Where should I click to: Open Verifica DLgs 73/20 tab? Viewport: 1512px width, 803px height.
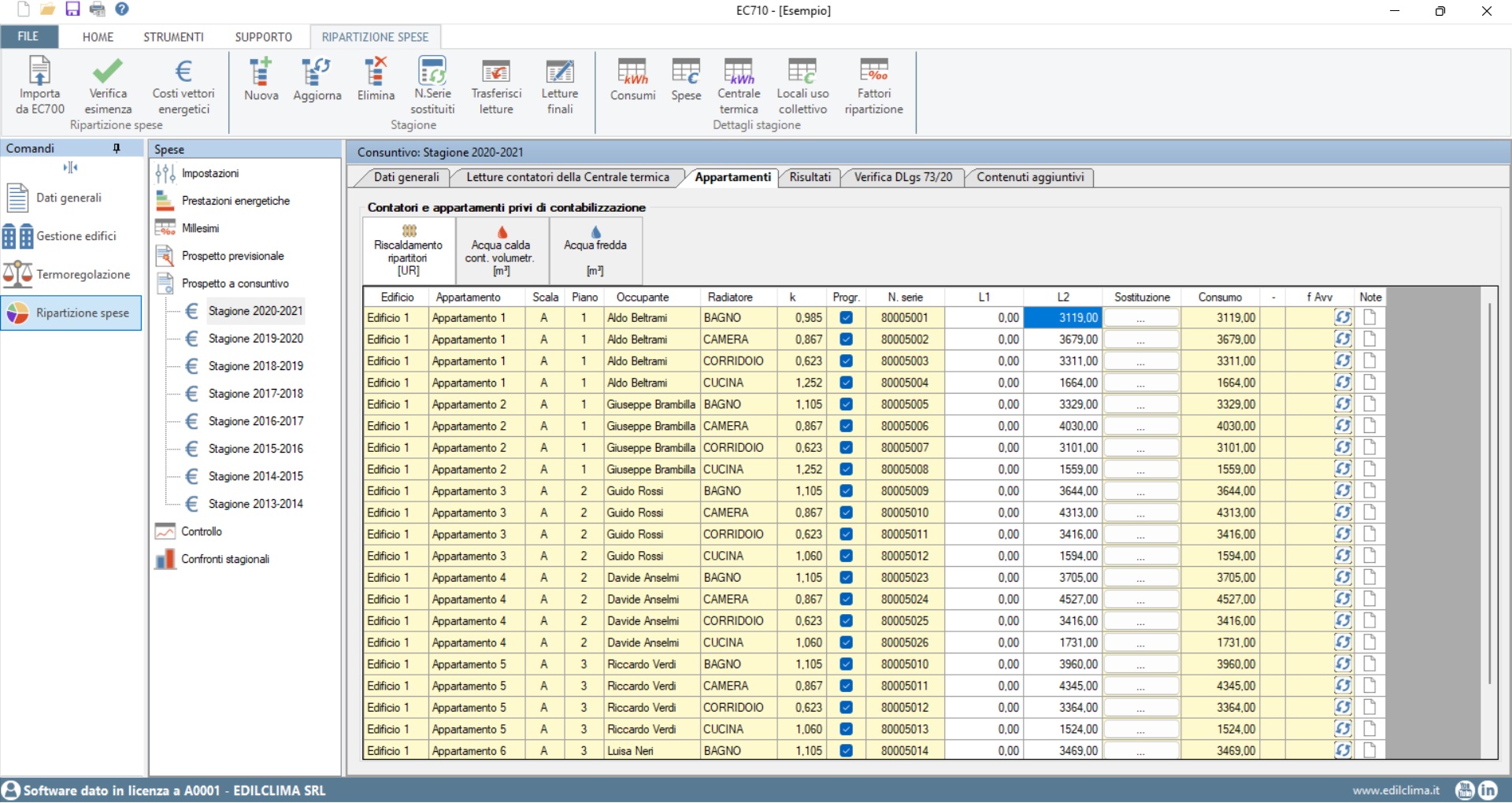[903, 177]
